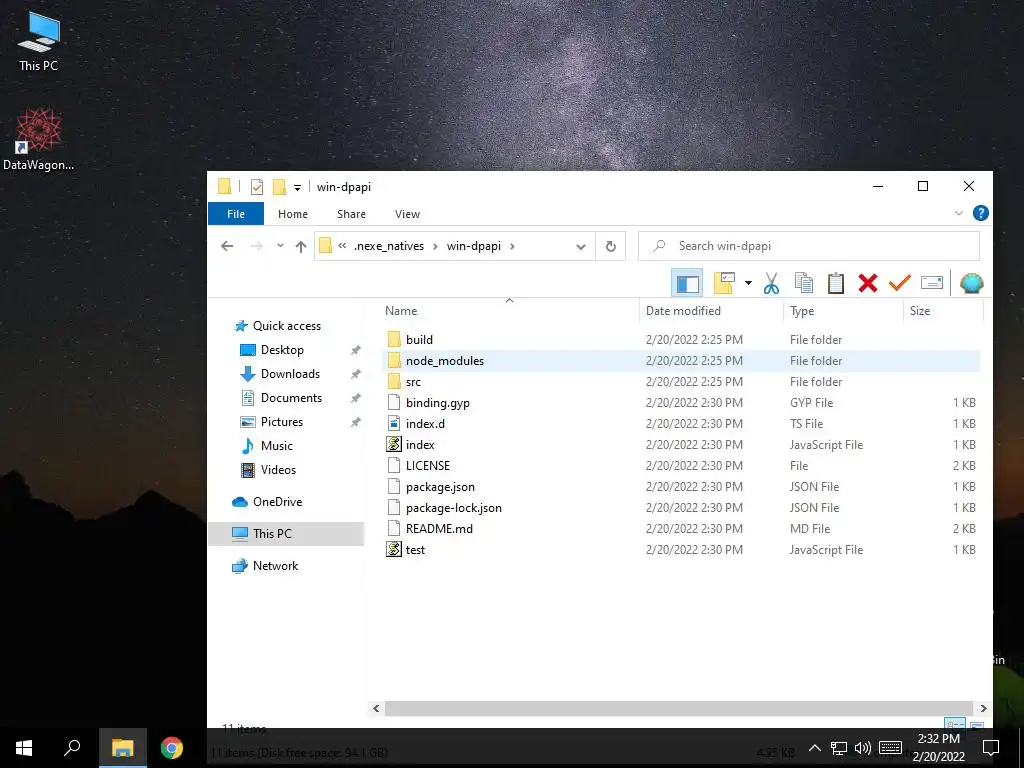
Task: Click the Paste clipboard icon
Action: pos(836,283)
